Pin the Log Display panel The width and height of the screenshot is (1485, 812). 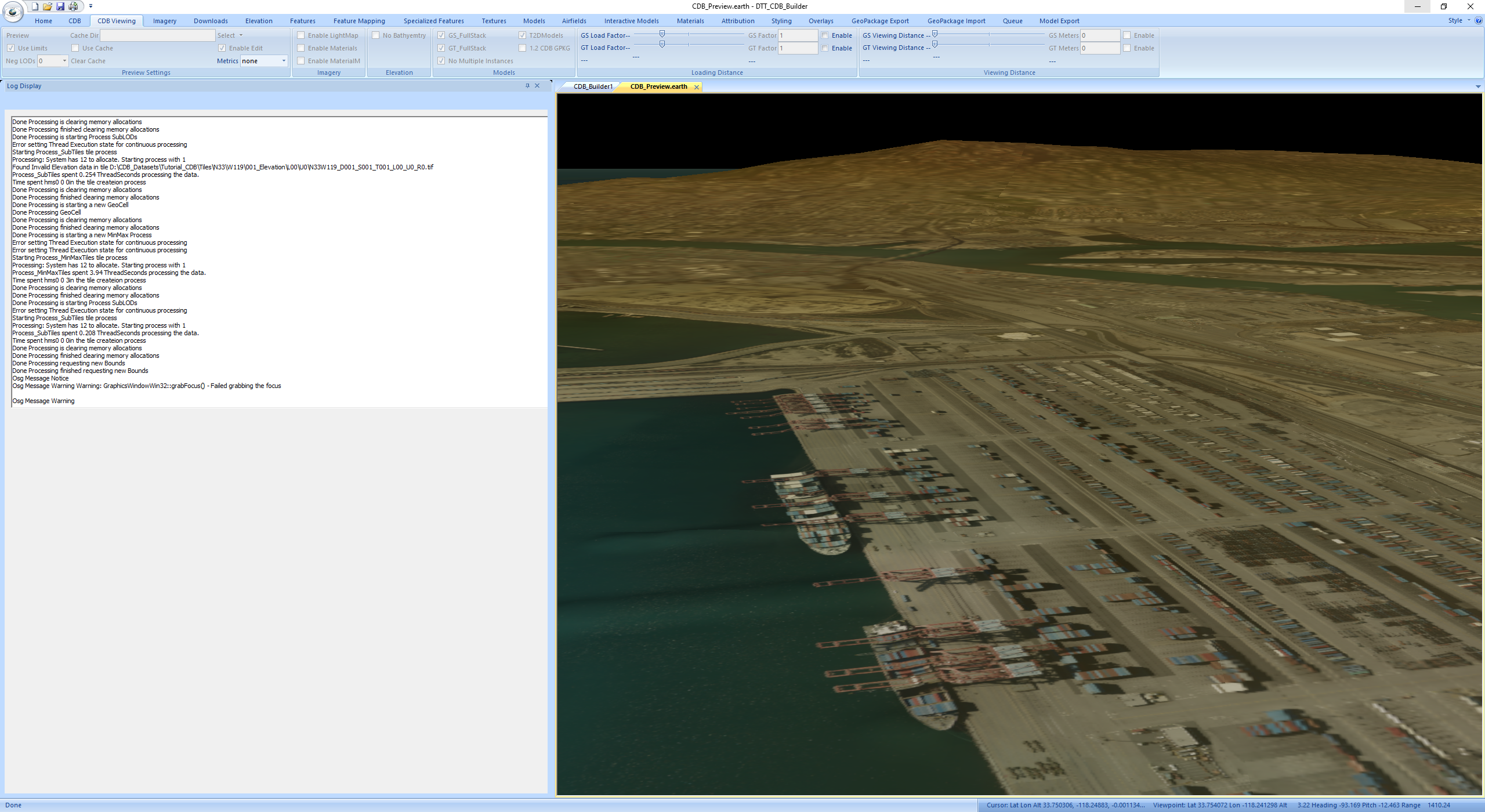(x=527, y=86)
